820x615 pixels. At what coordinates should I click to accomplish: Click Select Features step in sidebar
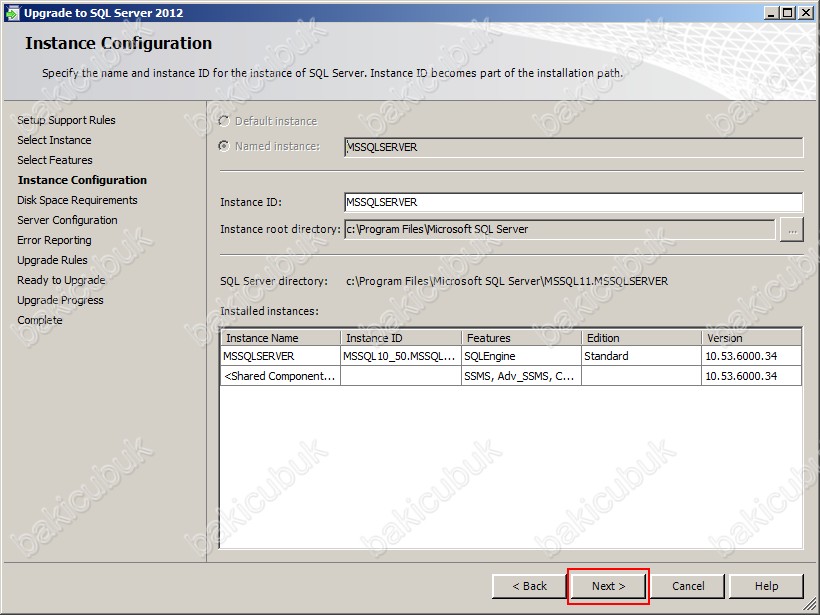point(55,160)
